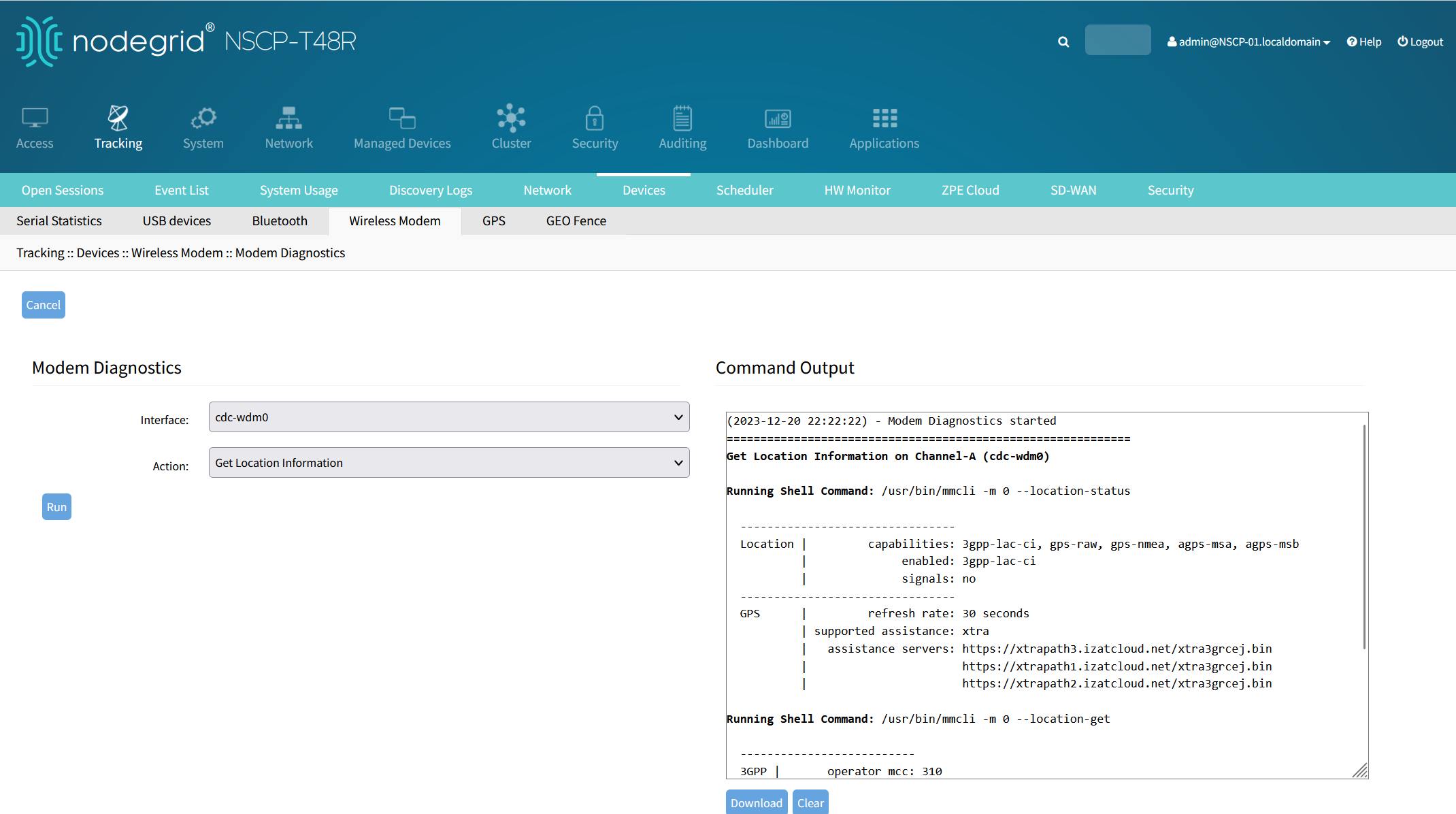Screen dimensions: 1456x814
Task: Click the 'Action:' field label
Action: pos(171,467)
